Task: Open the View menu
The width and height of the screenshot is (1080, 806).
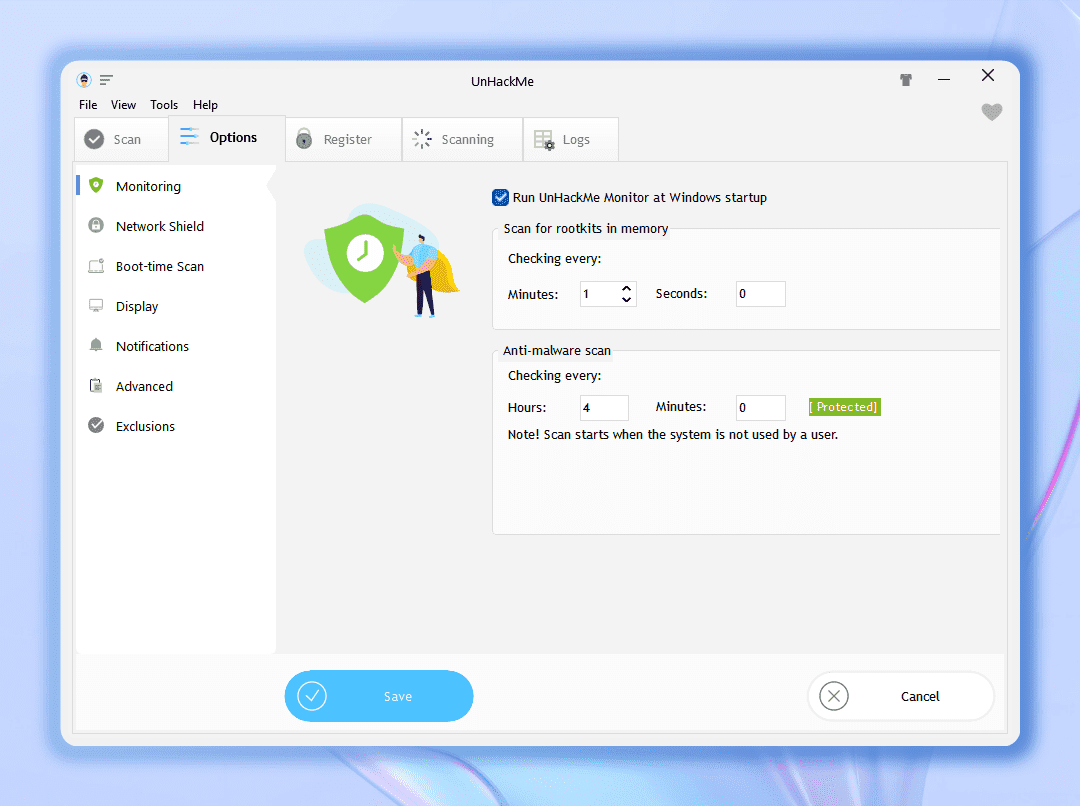Action: tap(123, 105)
